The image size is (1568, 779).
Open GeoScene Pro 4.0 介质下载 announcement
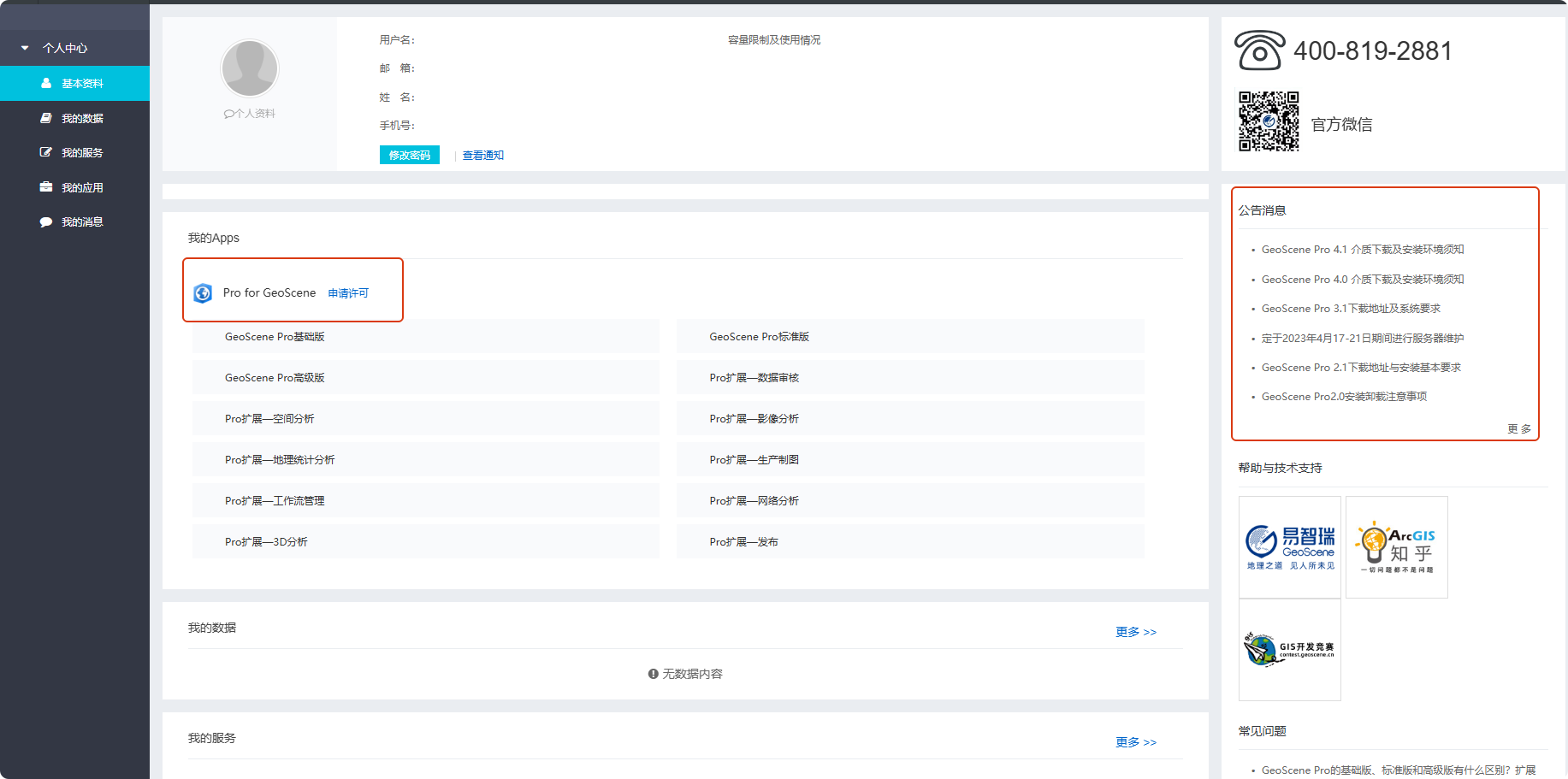[1363, 280]
